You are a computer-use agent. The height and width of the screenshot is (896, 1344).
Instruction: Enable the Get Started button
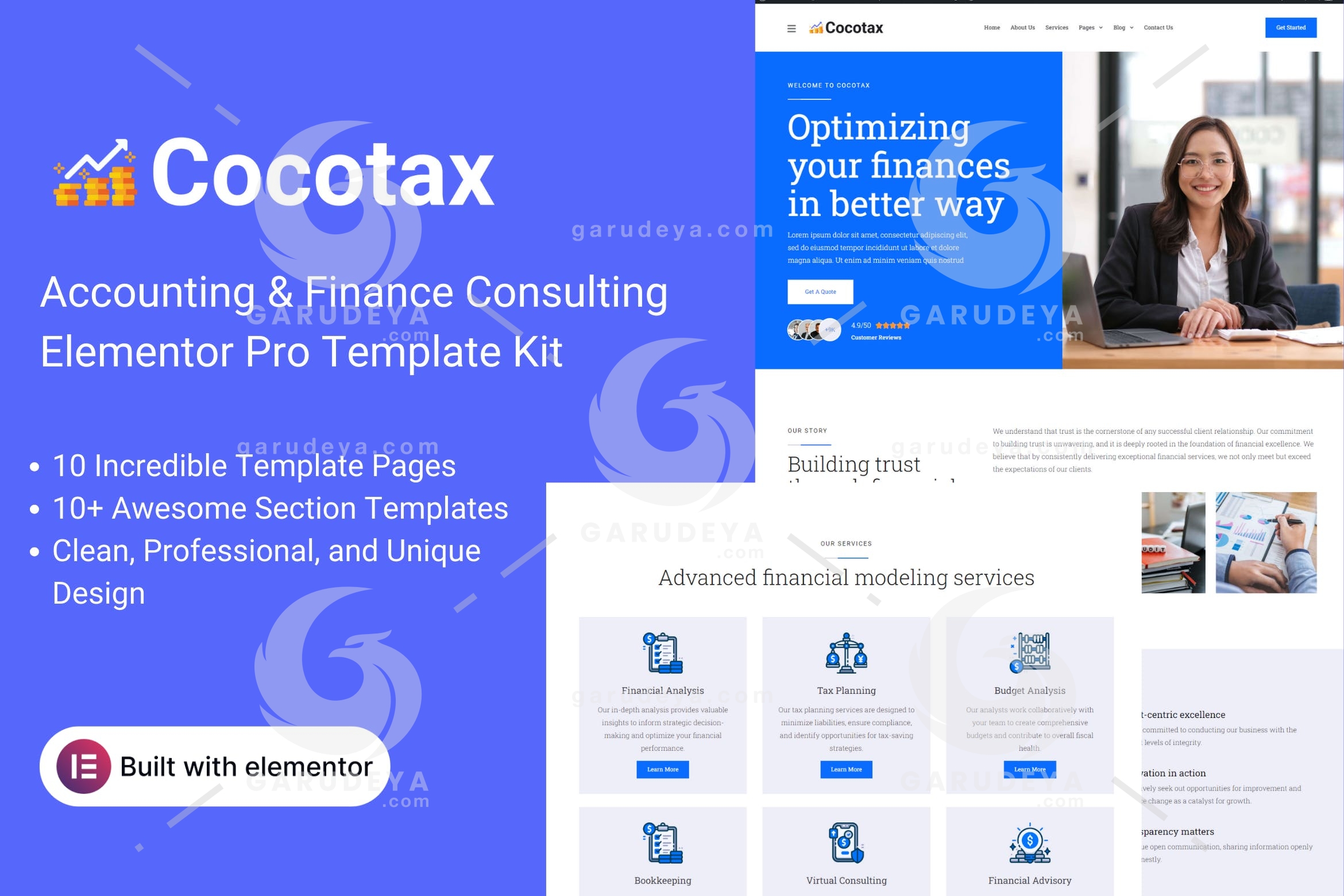(1291, 27)
